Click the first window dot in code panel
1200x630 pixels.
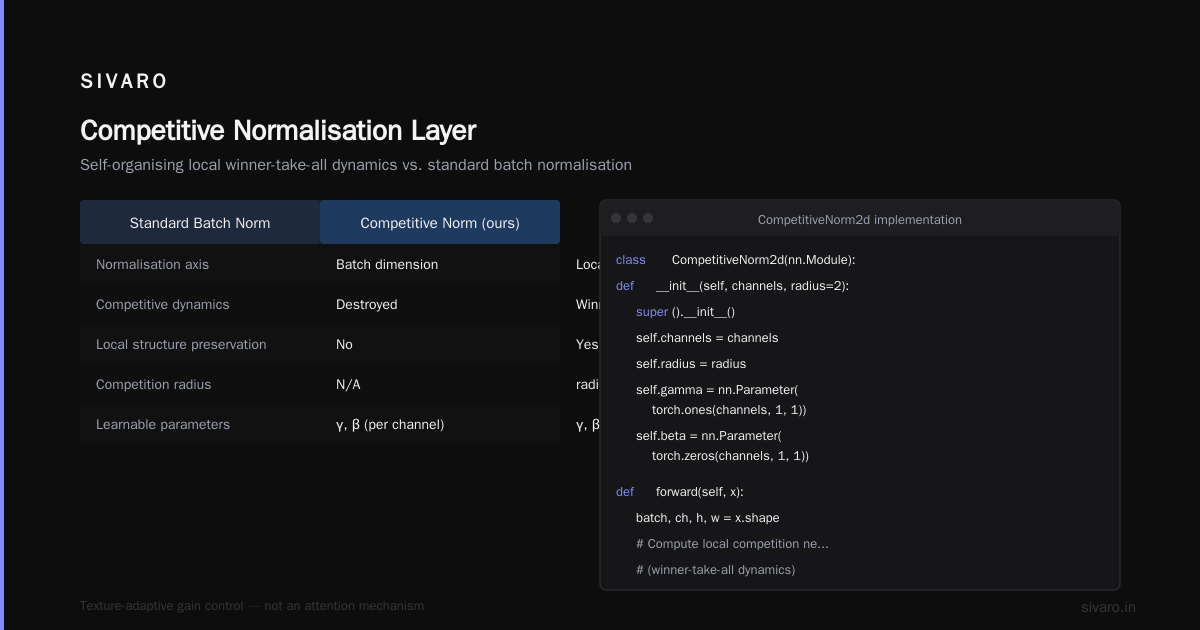pos(616,218)
